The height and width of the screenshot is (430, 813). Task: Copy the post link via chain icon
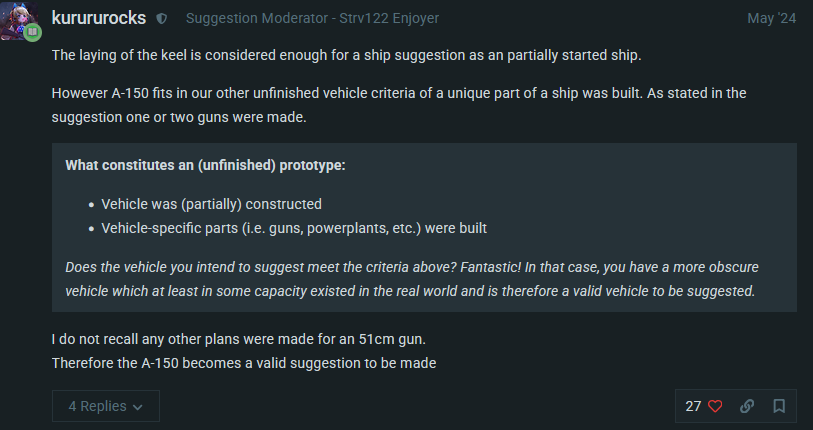tap(747, 406)
